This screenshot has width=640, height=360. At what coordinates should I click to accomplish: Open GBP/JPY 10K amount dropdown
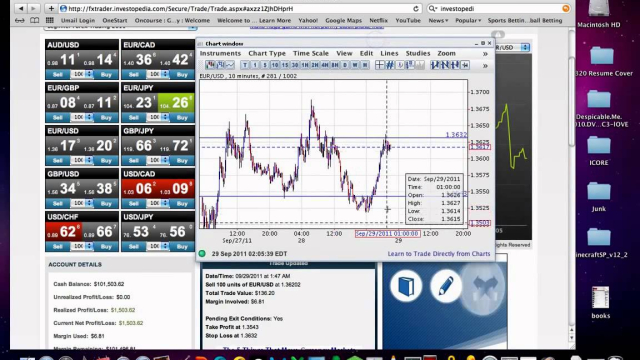point(158,160)
